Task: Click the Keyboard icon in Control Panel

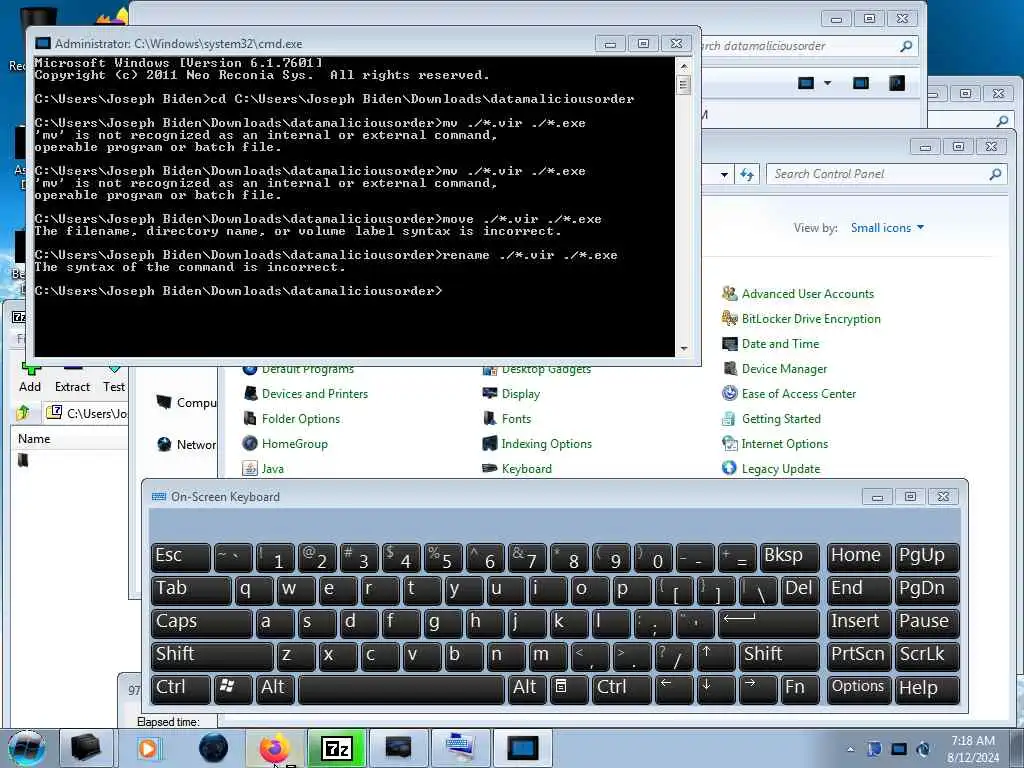Action: 490,468
